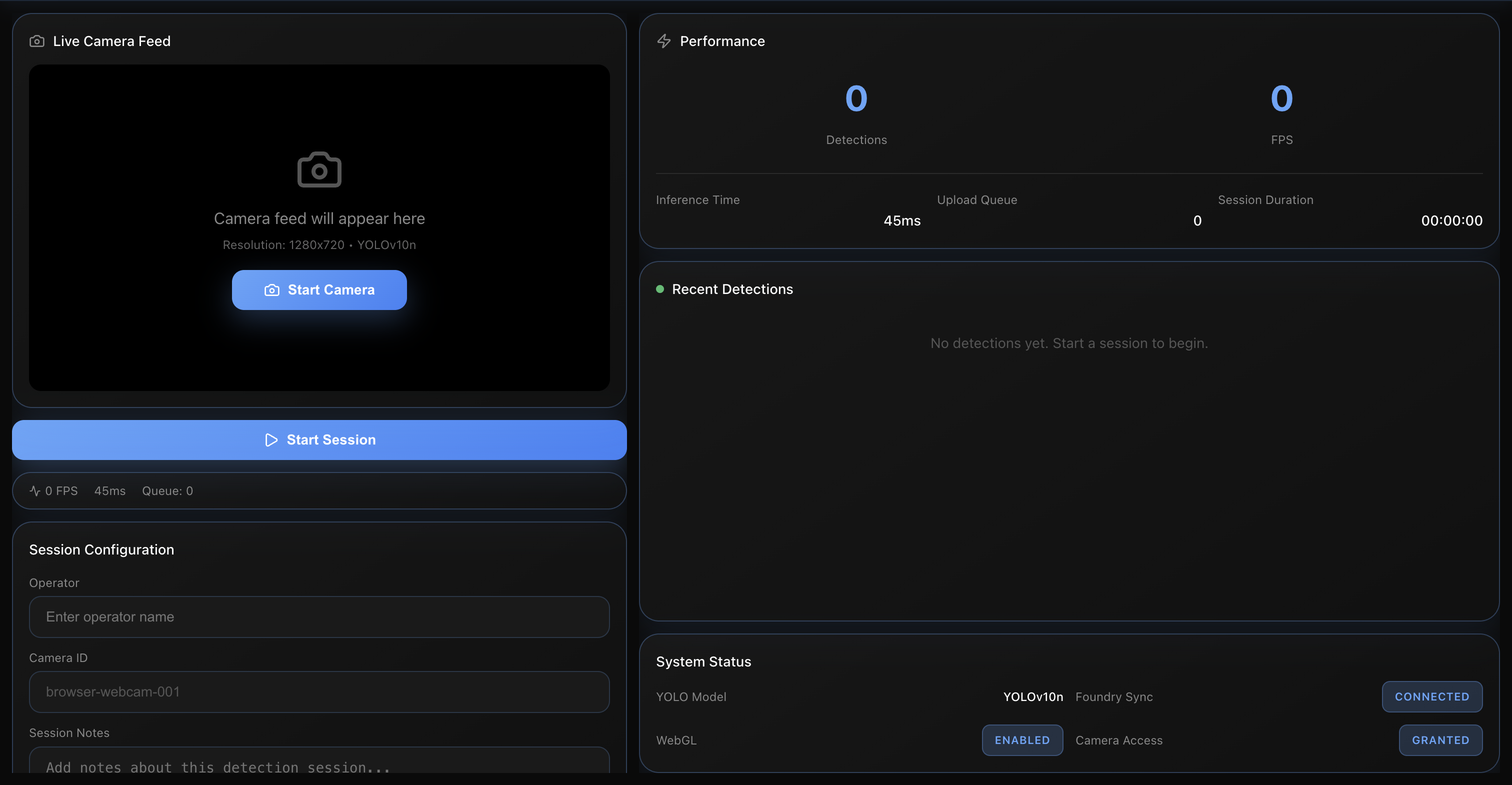Focus the Operator name input field
The height and width of the screenshot is (785, 1512).
(x=319, y=616)
